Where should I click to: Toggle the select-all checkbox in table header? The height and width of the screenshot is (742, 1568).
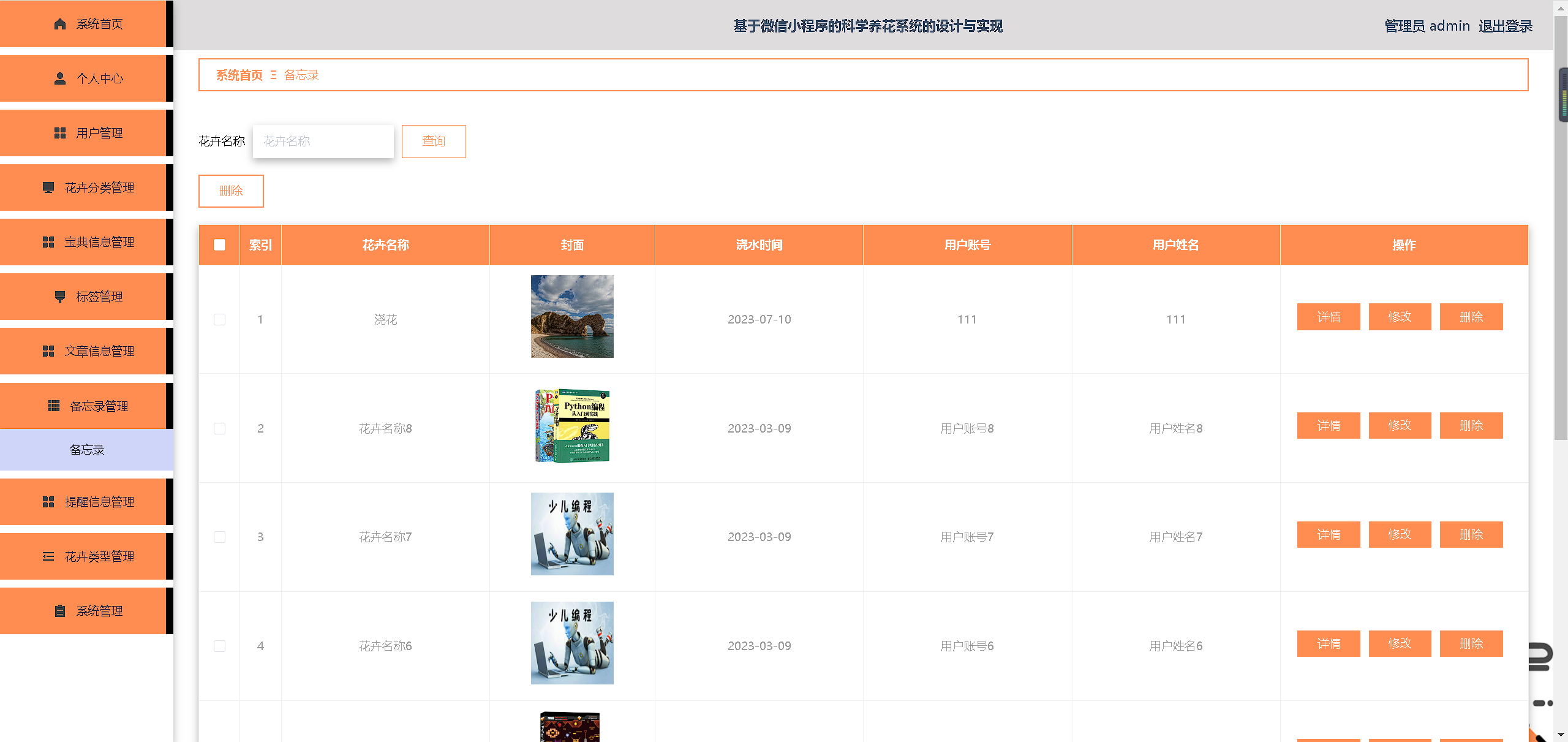coord(219,245)
